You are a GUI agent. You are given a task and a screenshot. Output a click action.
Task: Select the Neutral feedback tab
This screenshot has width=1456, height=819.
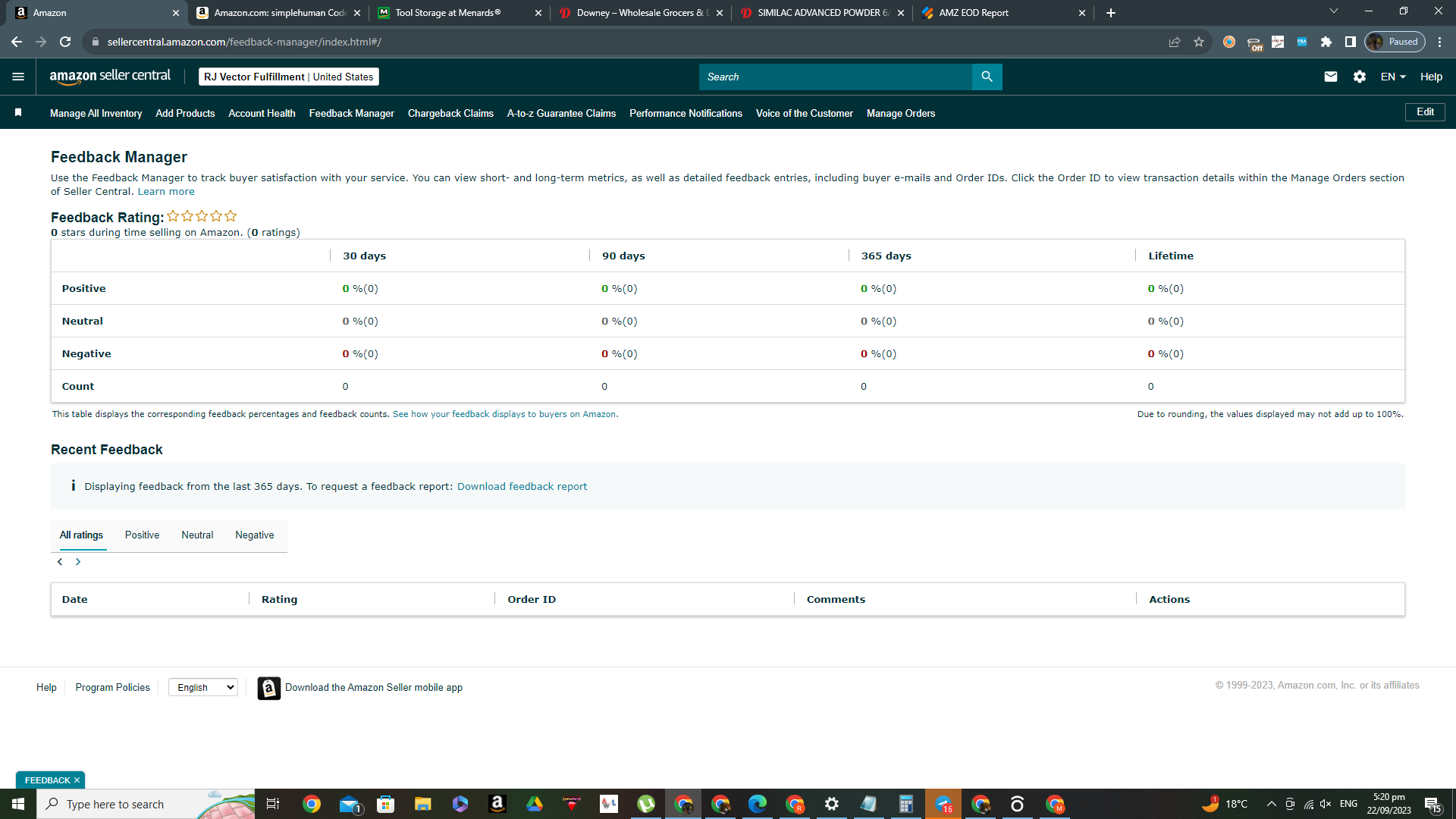point(197,535)
